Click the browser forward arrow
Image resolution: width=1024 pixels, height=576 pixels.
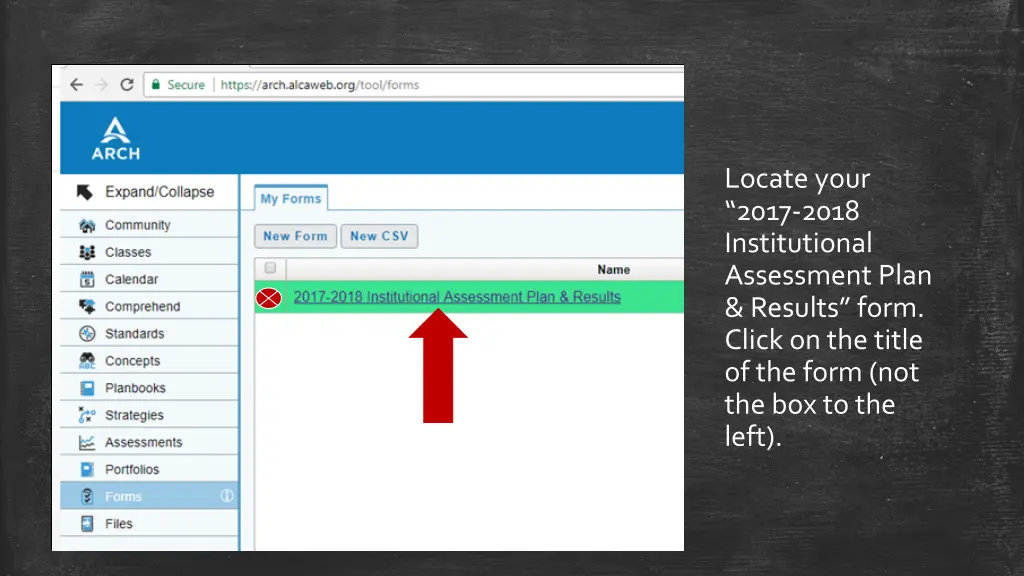tap(101, 85)
